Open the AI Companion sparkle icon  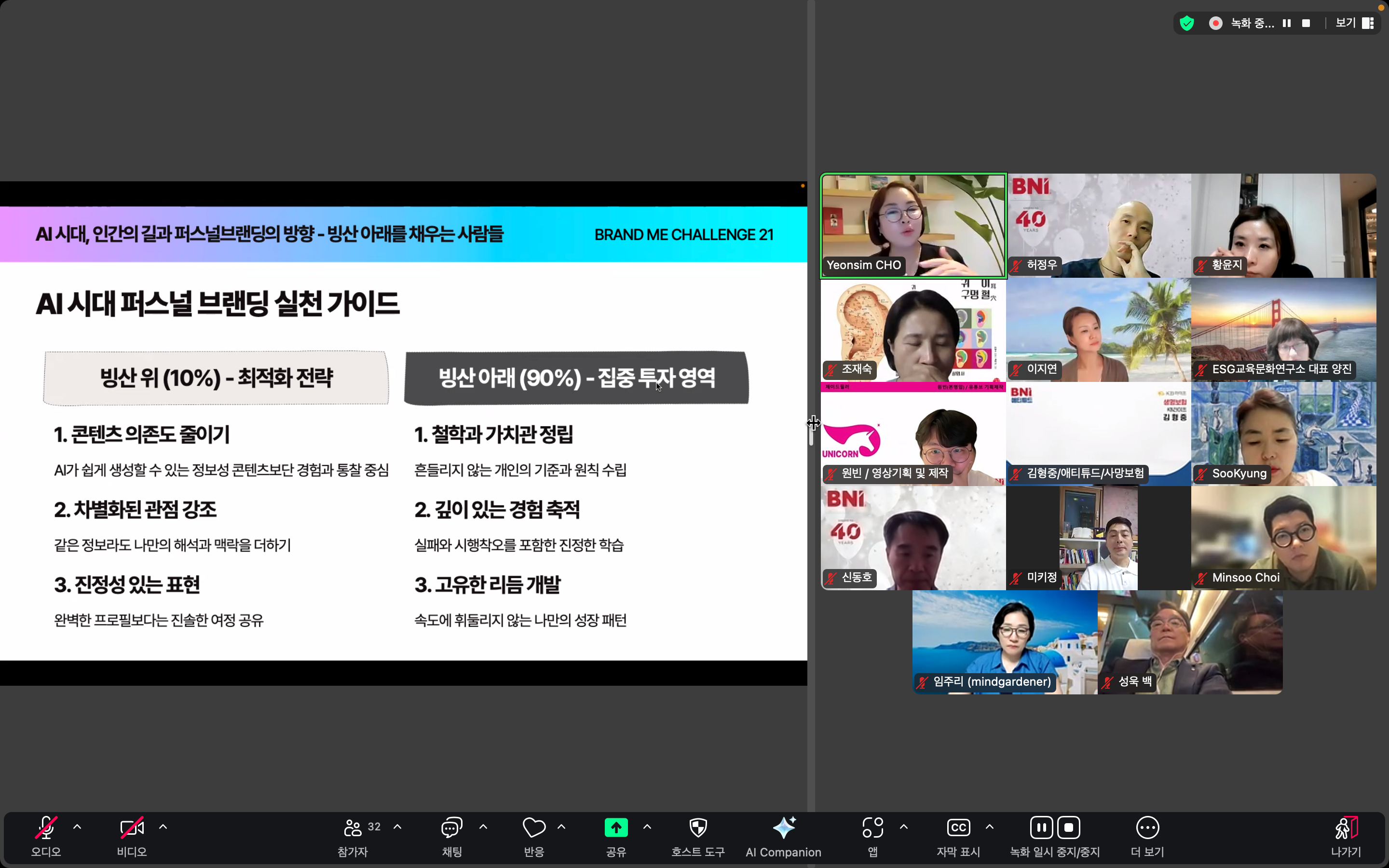point(783,828)
